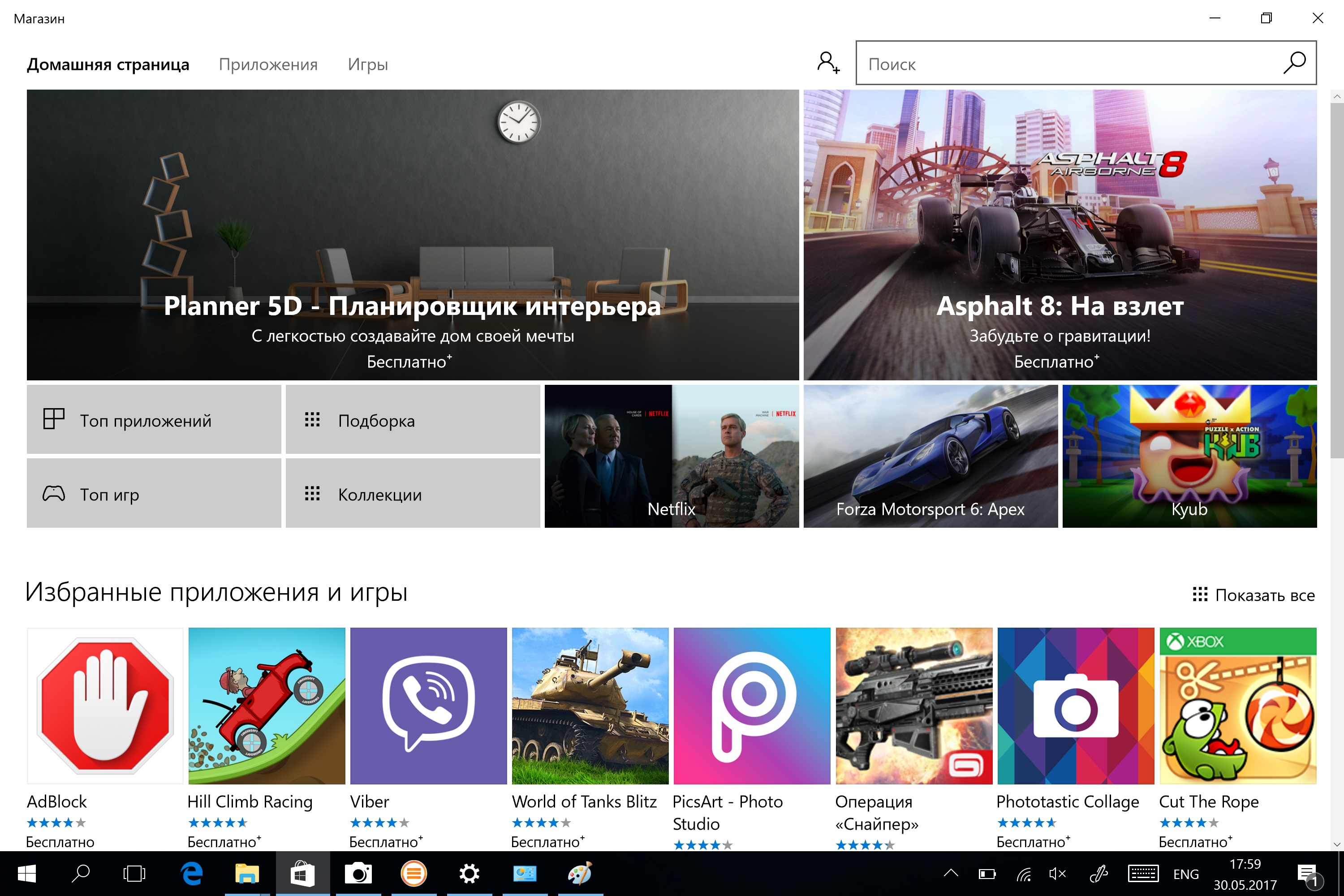Check the battery tray icon
Image resolution: width=1344 pixels, height=896 pixels.
point(987,874)
